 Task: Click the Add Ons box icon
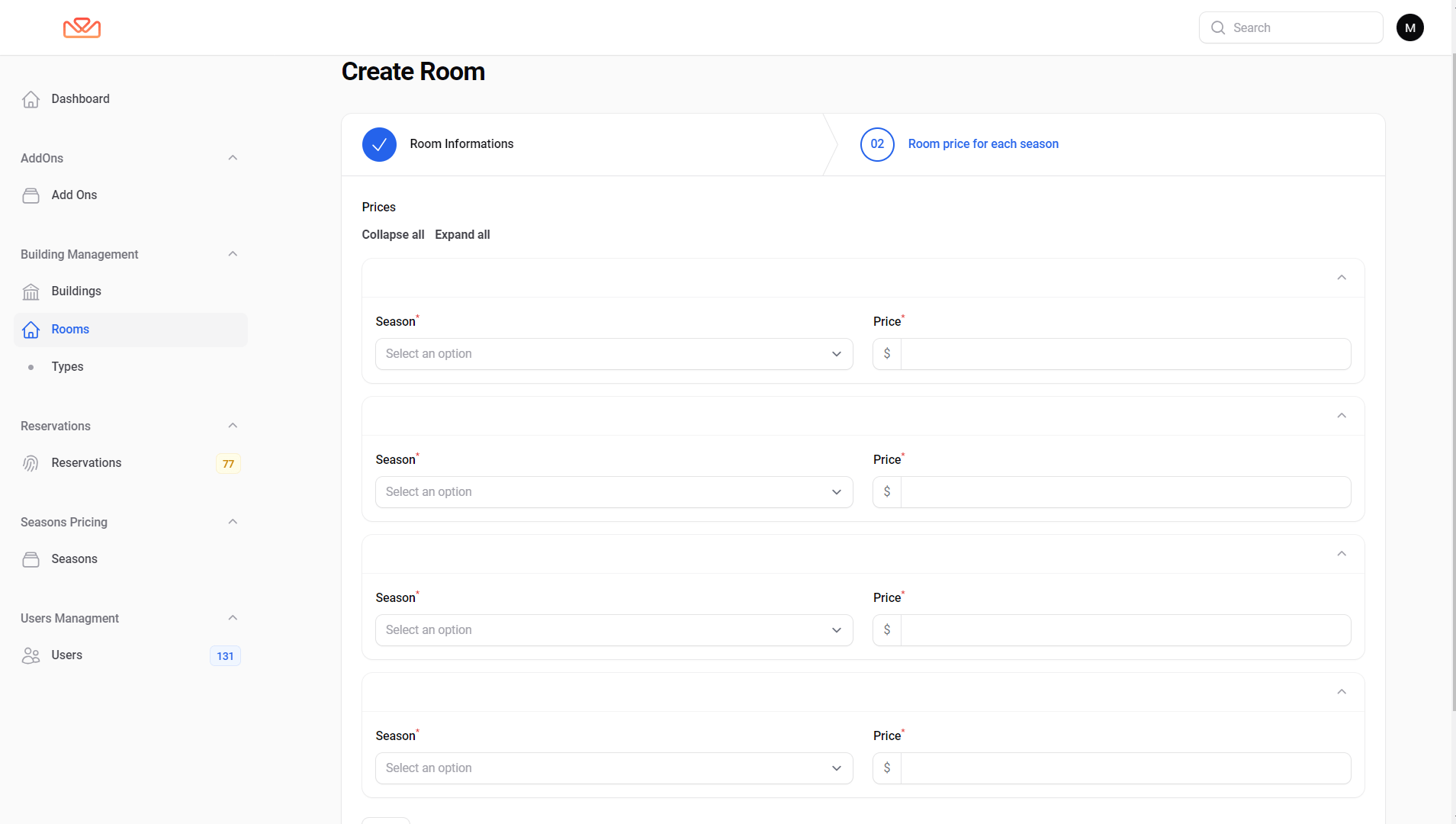point(31,195)
